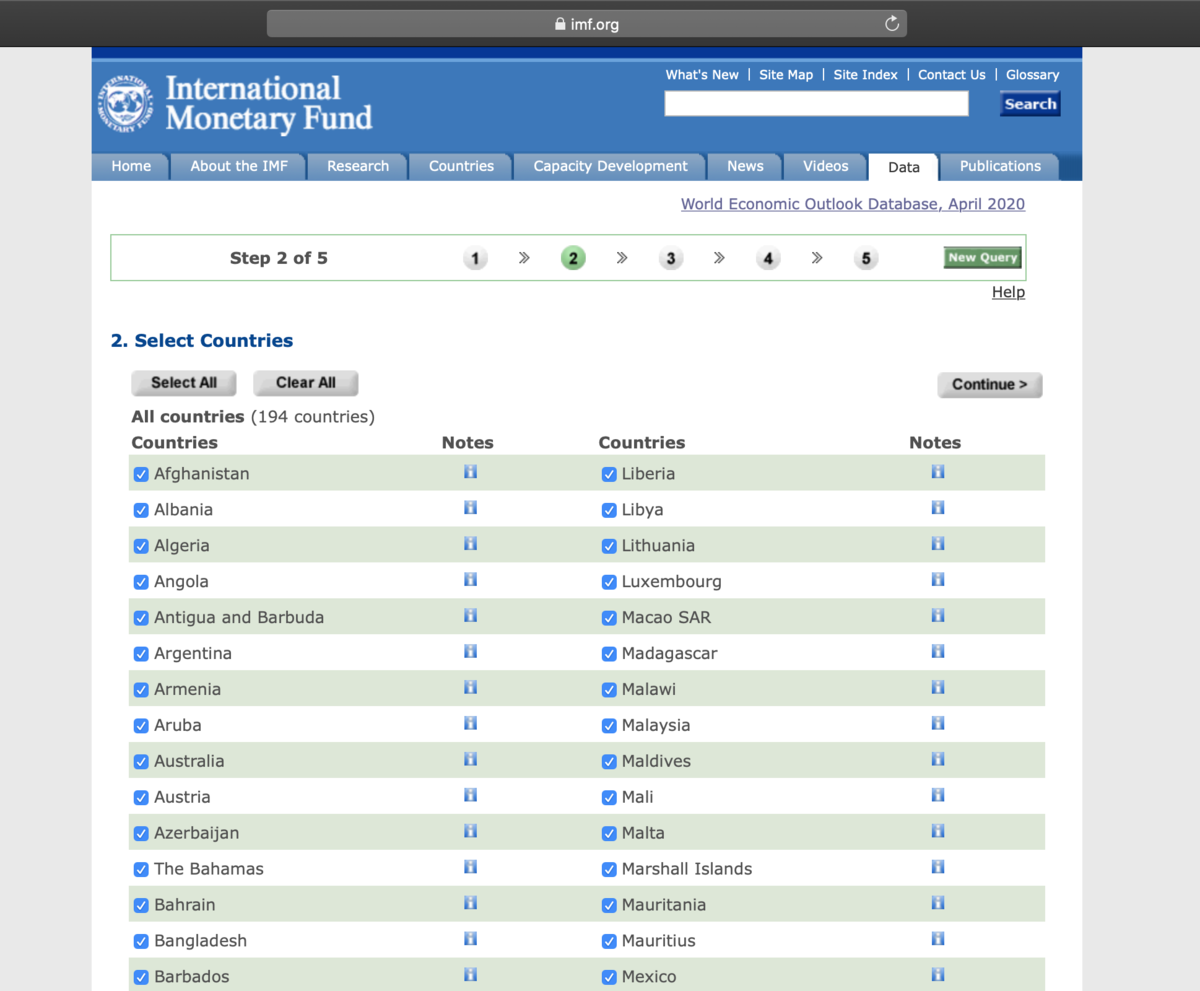Open notes icon for Luxembourg
The image size is (1200, 991).
tap(938, 579)
